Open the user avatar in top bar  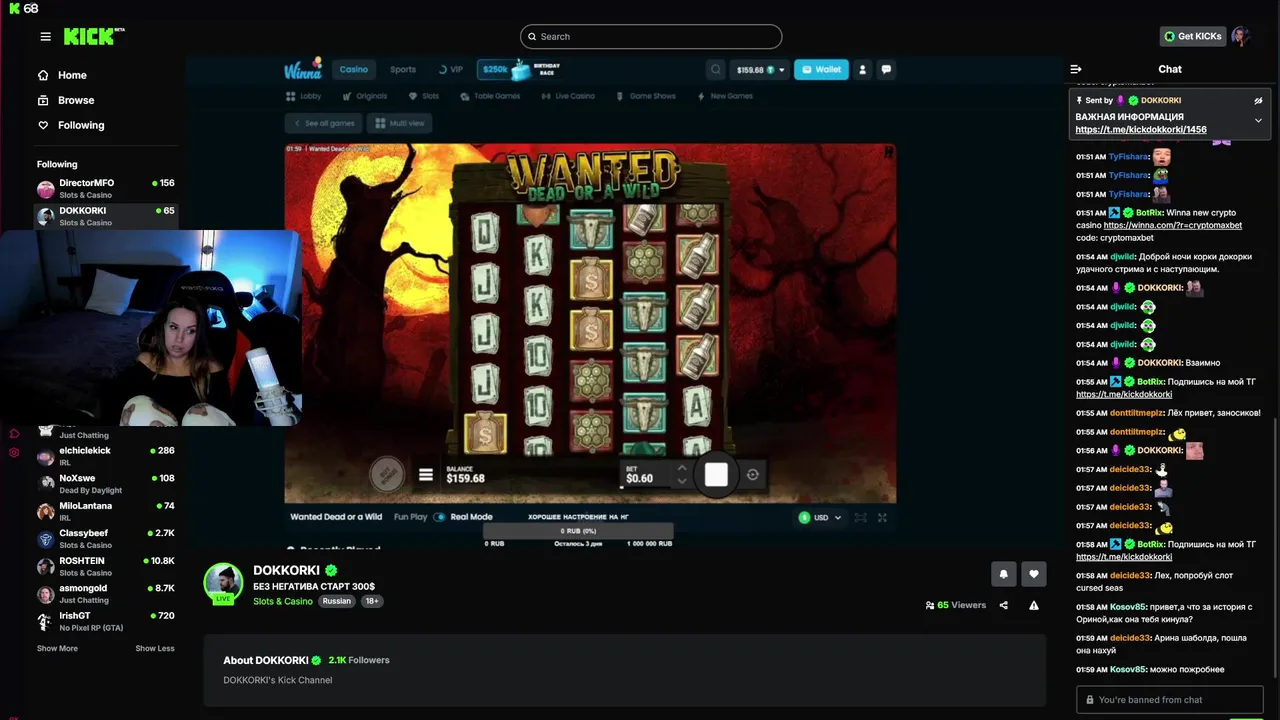point(1241,36)
